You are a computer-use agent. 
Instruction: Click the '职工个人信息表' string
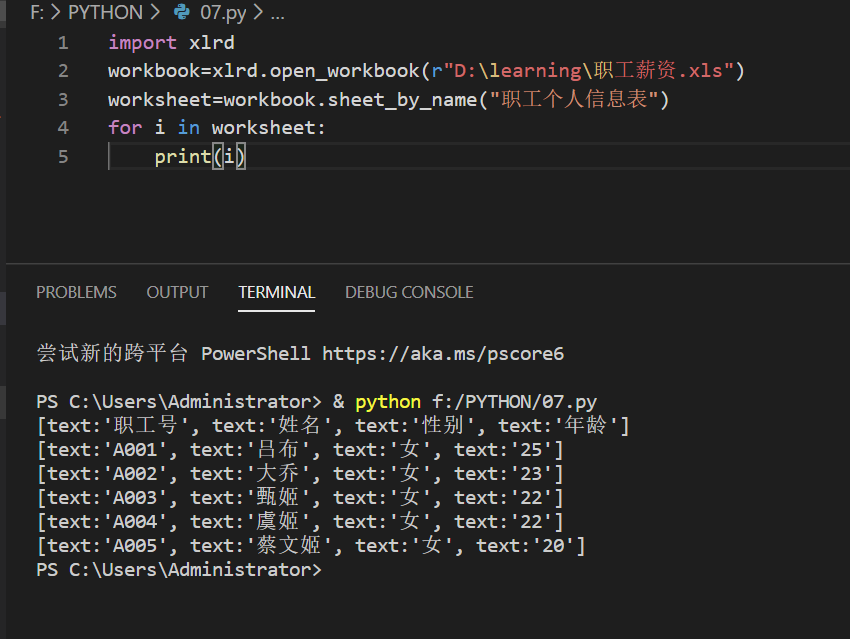574,99
